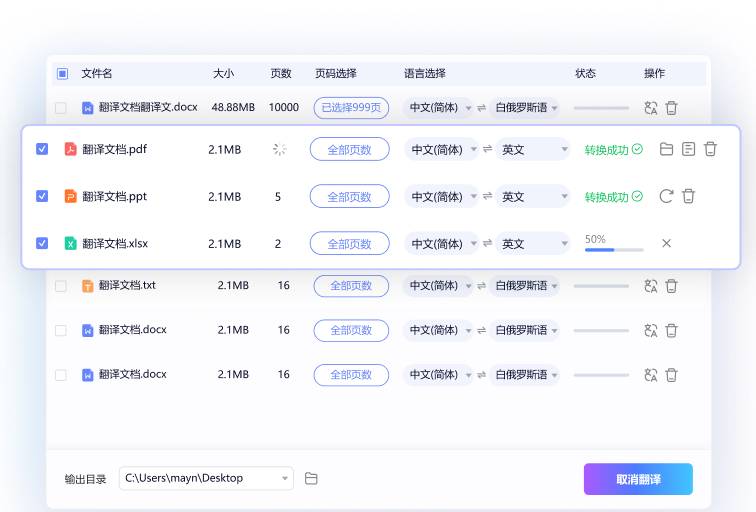
Task: Swap languages in the 翻译文档.ppt row
Action: coord(487,196)
